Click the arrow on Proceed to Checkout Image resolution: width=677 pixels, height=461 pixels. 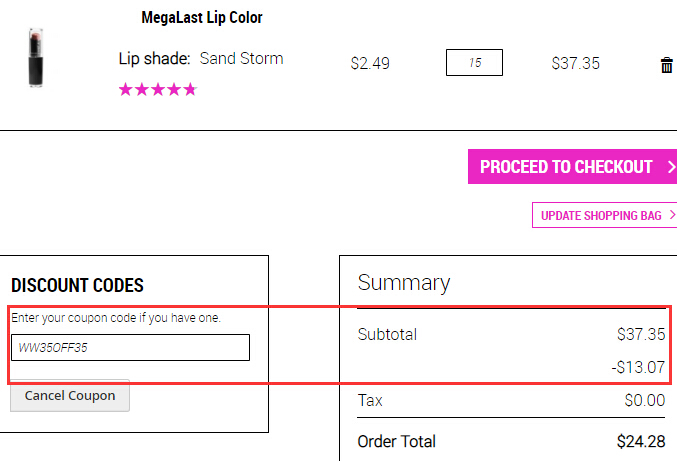coord(671,167)
